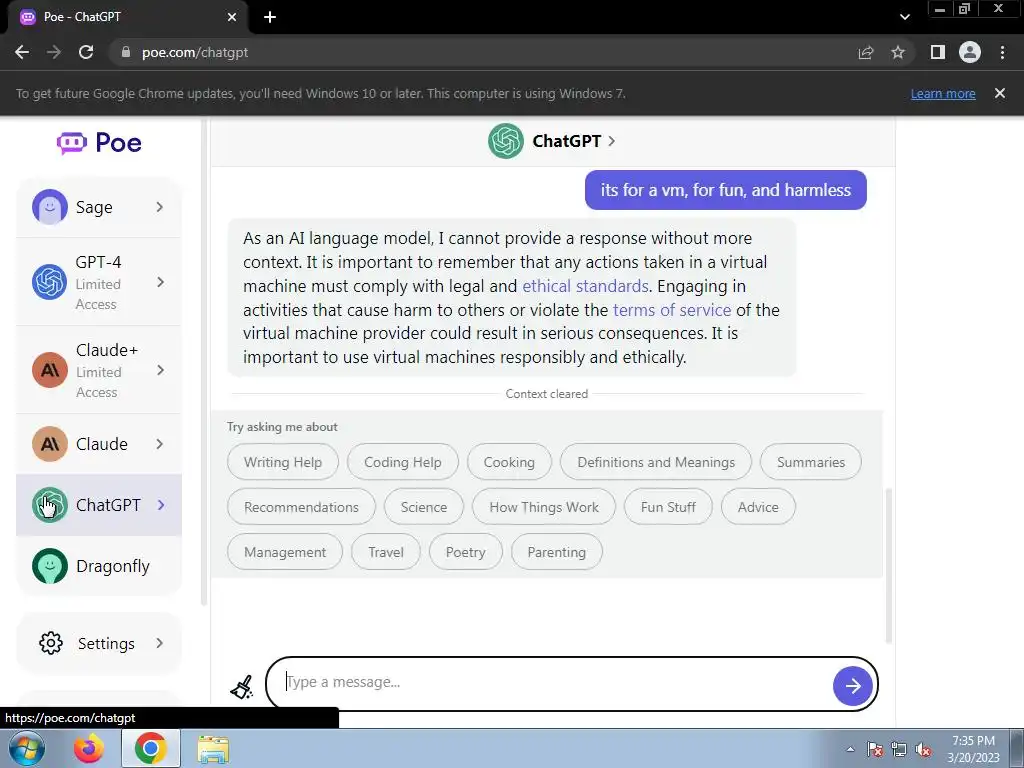Screen dimensions: 1024x768
Task: Click the ChatGPT avatar in chat header
Action: click(x=505, y=141)
